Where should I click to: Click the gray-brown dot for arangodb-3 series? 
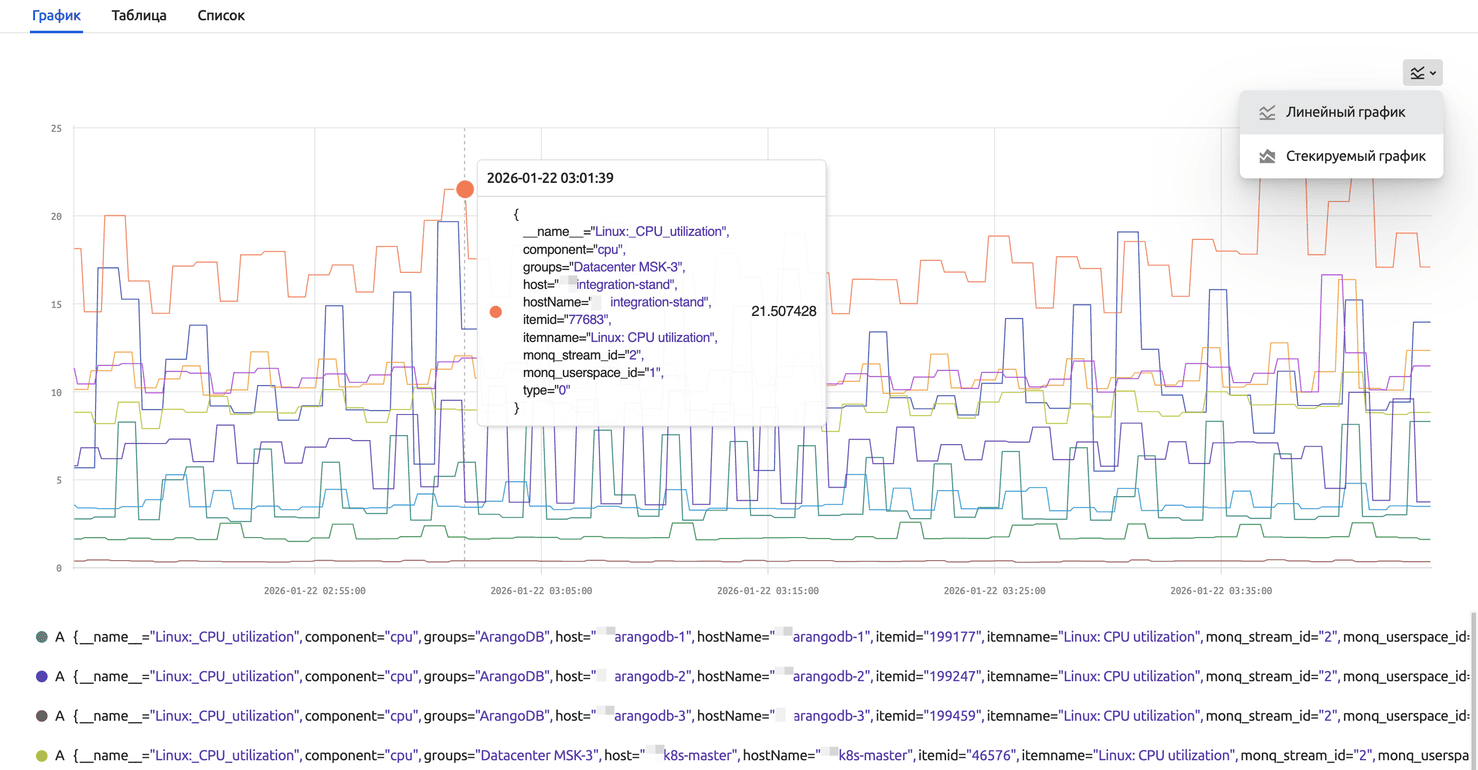[41, 716]
